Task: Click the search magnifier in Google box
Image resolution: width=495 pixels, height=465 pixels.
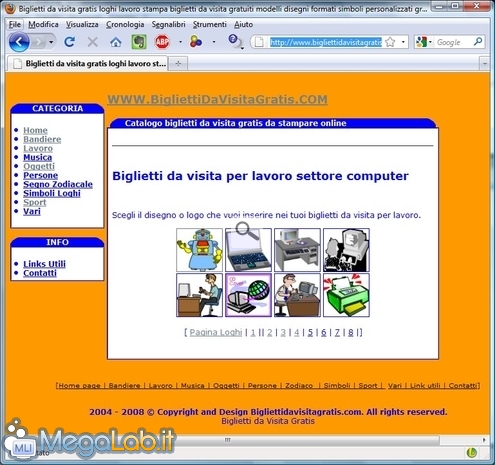Action: tap(478, 42)
